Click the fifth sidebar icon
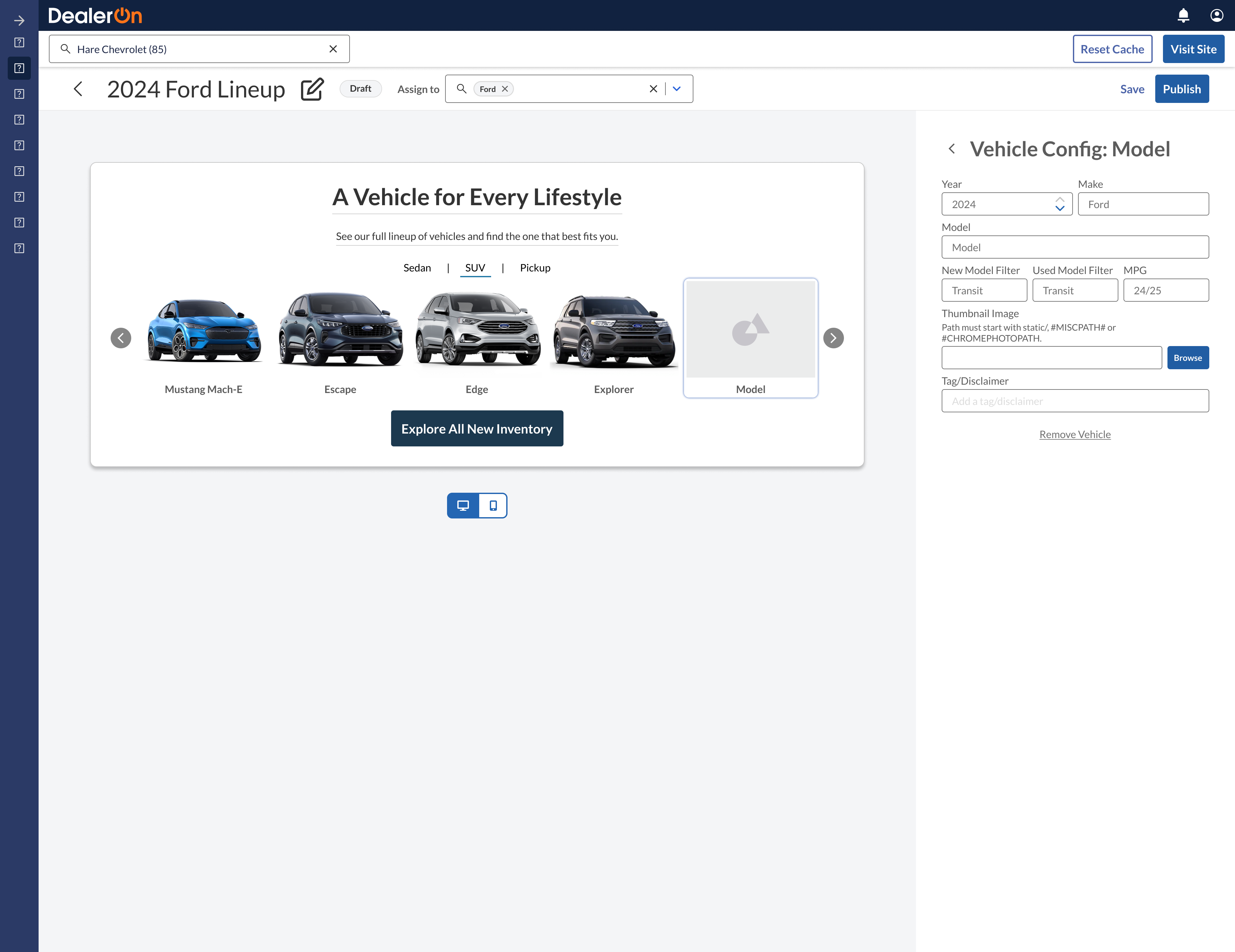Screen dimensions: 1235x952 [19, 145]
